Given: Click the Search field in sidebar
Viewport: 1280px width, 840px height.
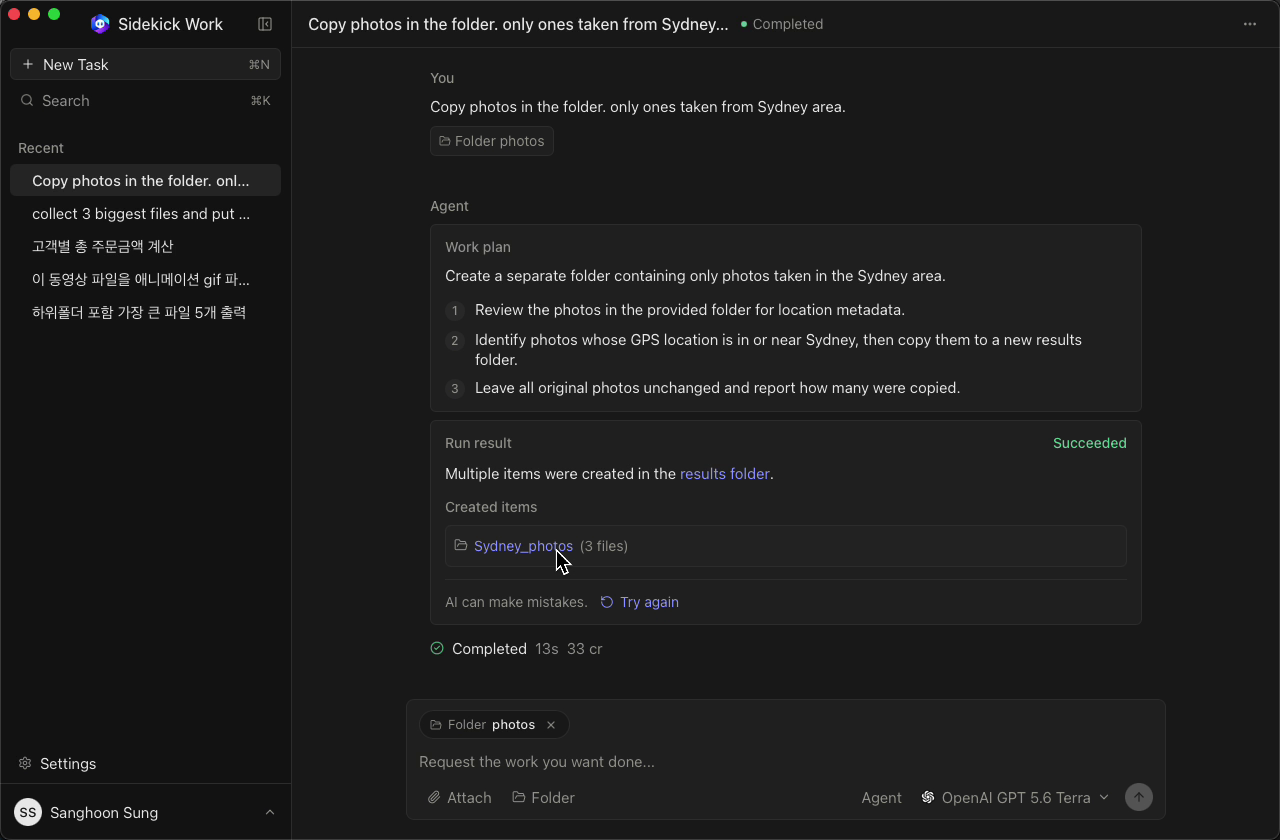Looking at the screenshot, I should click(145, 100).
